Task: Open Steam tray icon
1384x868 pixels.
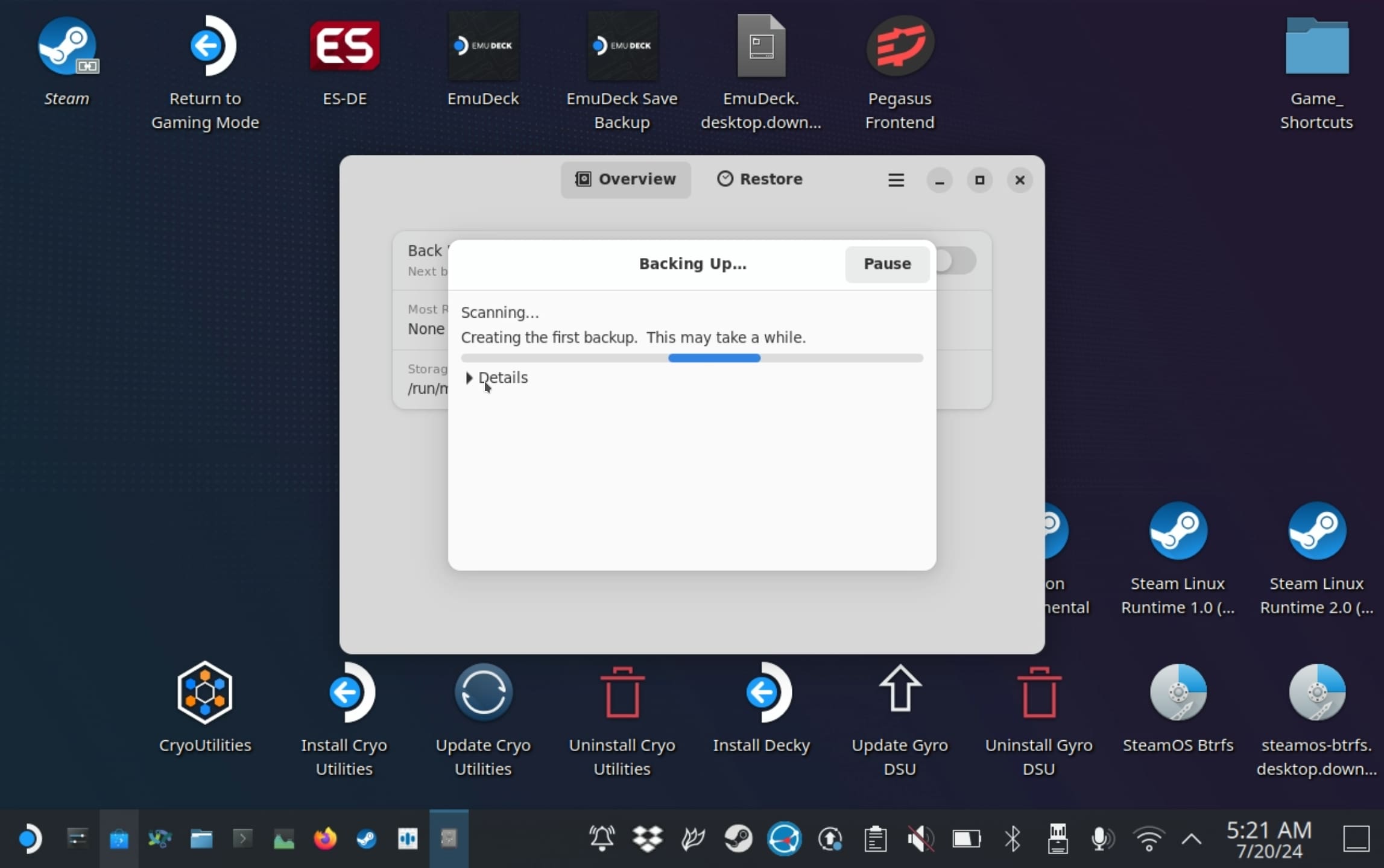Action: point(738,838)
